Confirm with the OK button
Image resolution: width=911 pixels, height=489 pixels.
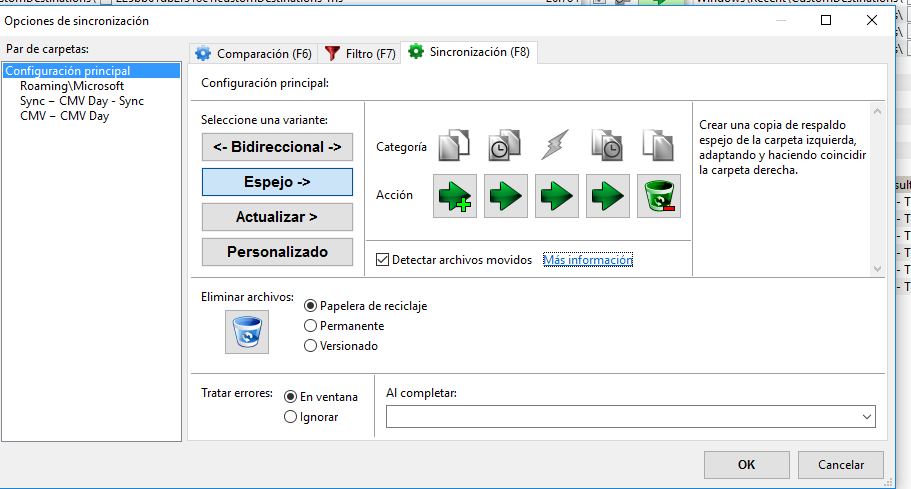747,465
